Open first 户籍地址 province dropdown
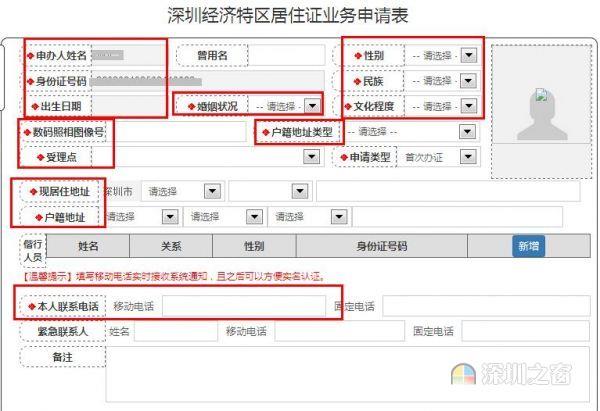600x411 pixels. pyautogui.click(x=170, y=217)
